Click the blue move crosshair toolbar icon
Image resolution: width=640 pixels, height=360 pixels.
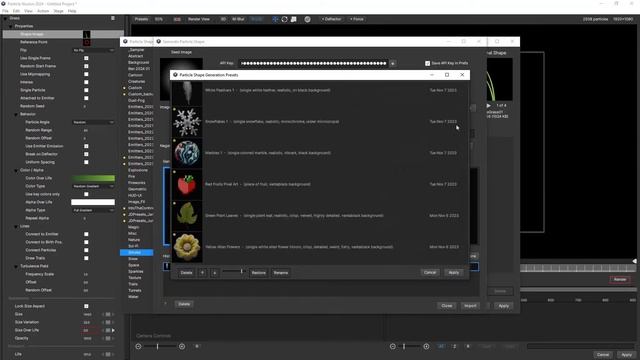(275, 19)
